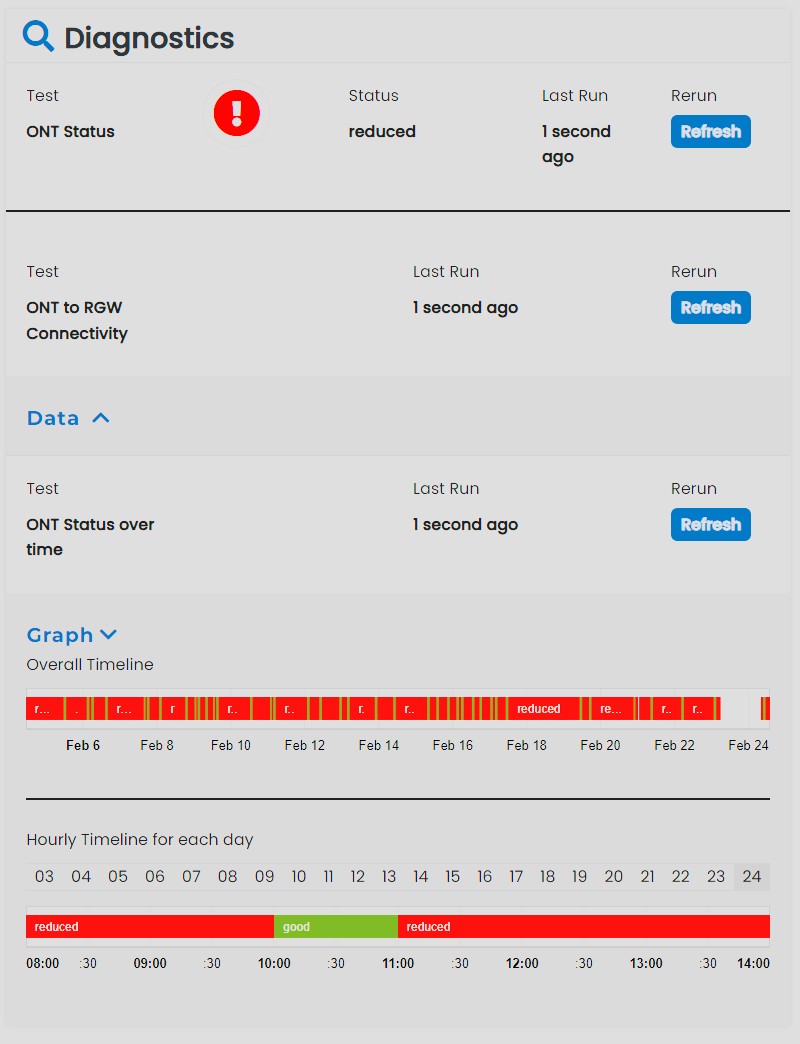Refresh the ONT Status test
This screenshot has width=800, height=1044.
click(x=710, y=131)
